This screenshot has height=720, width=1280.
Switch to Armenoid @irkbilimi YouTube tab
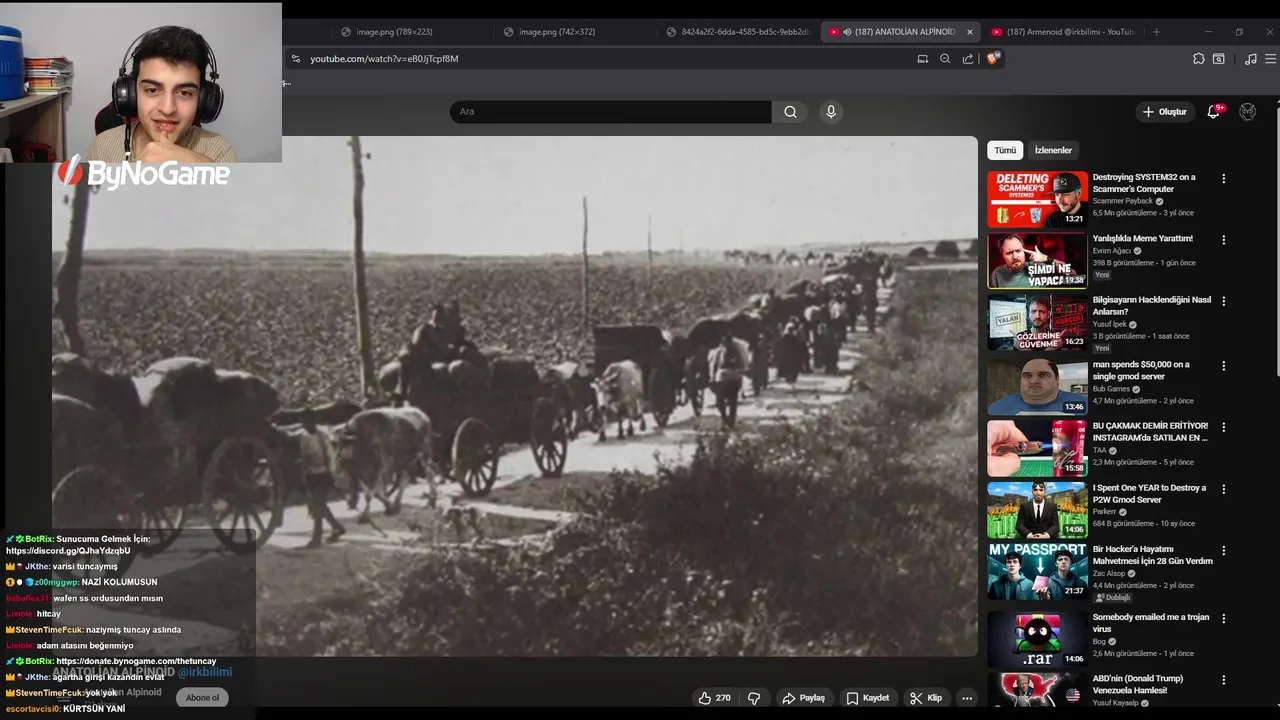1064,32
